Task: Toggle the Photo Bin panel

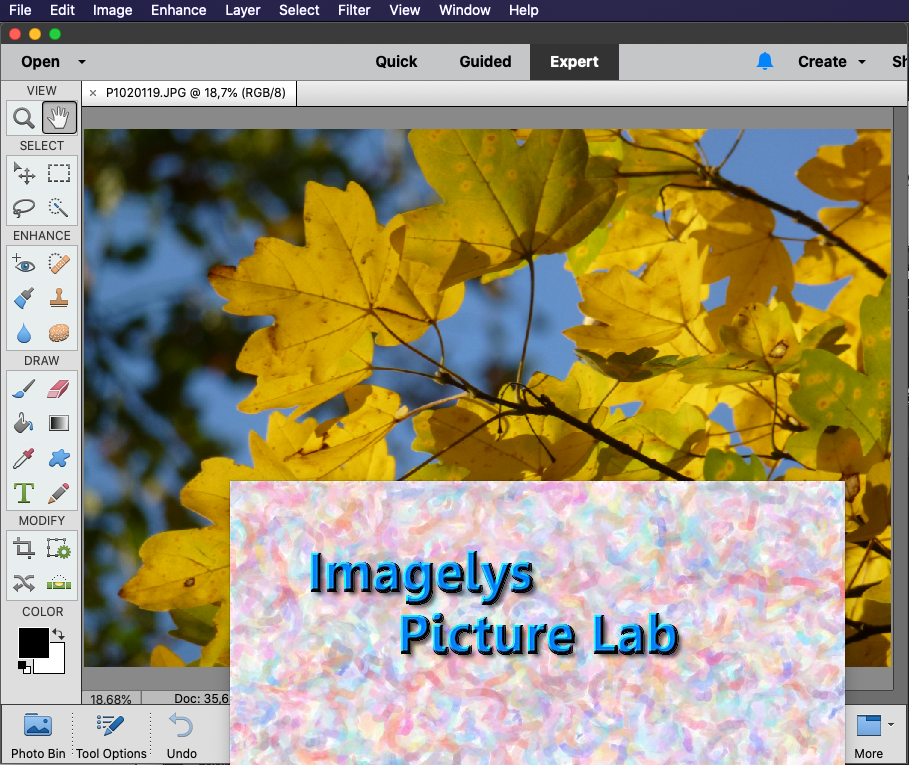Action: [38, 736]
